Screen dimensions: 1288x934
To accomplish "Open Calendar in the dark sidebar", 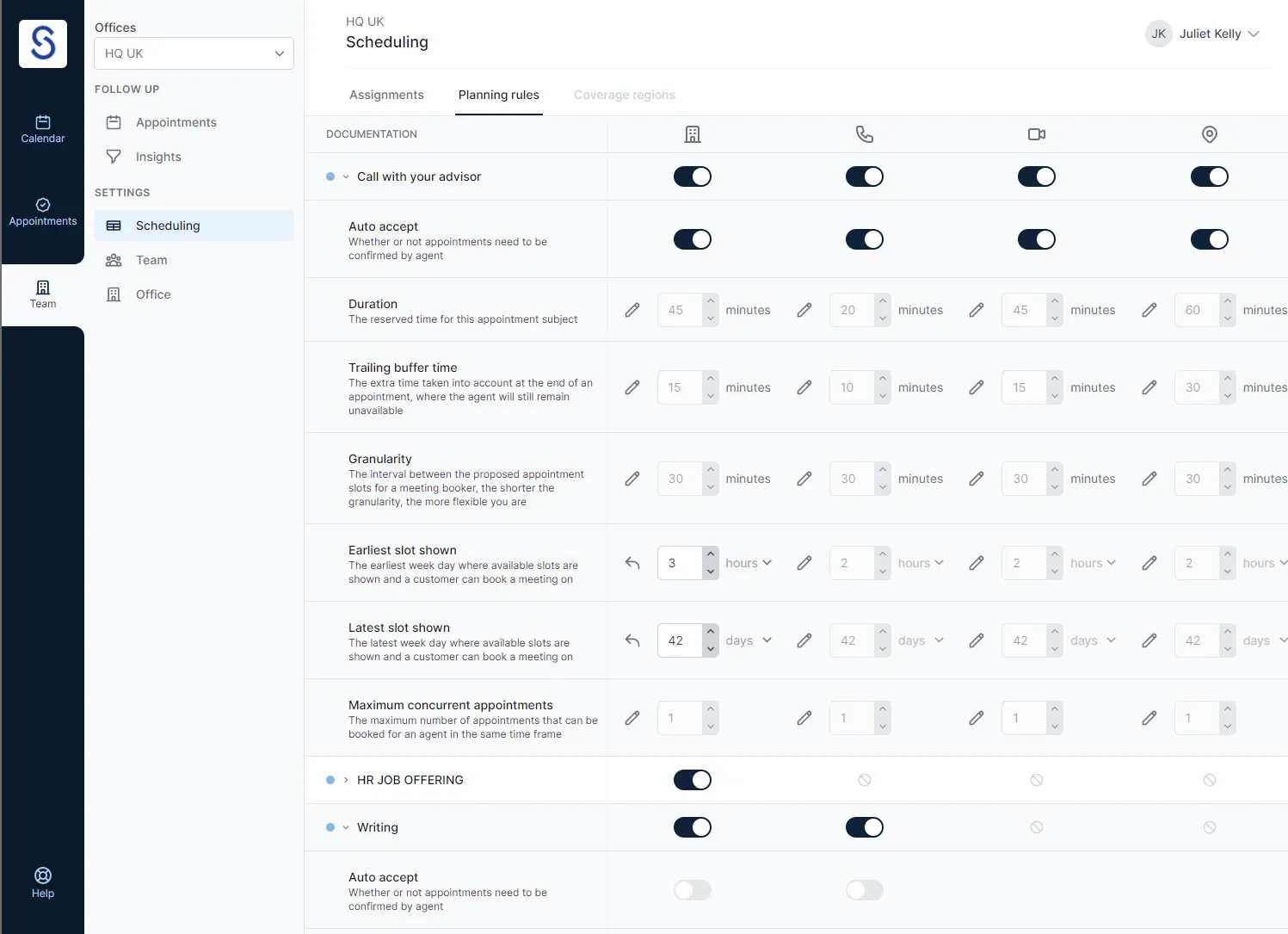I will point(43,129).
